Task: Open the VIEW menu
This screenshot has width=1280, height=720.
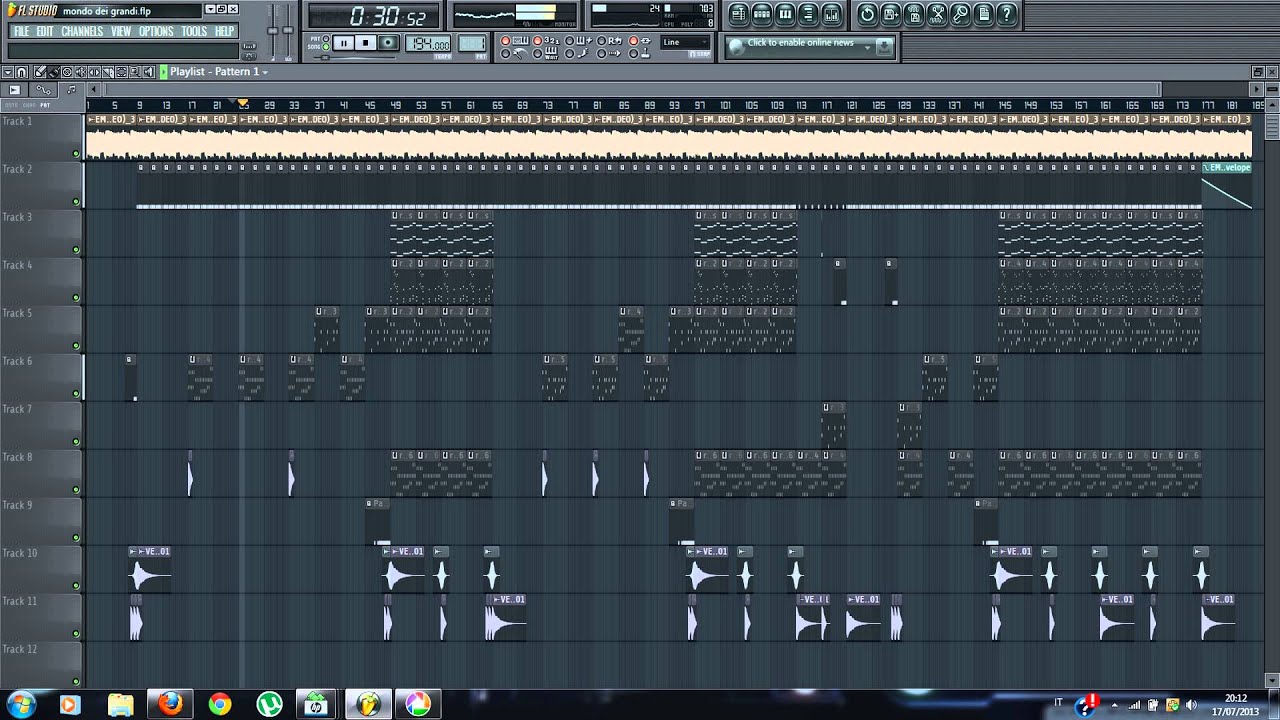Action: 121,31
